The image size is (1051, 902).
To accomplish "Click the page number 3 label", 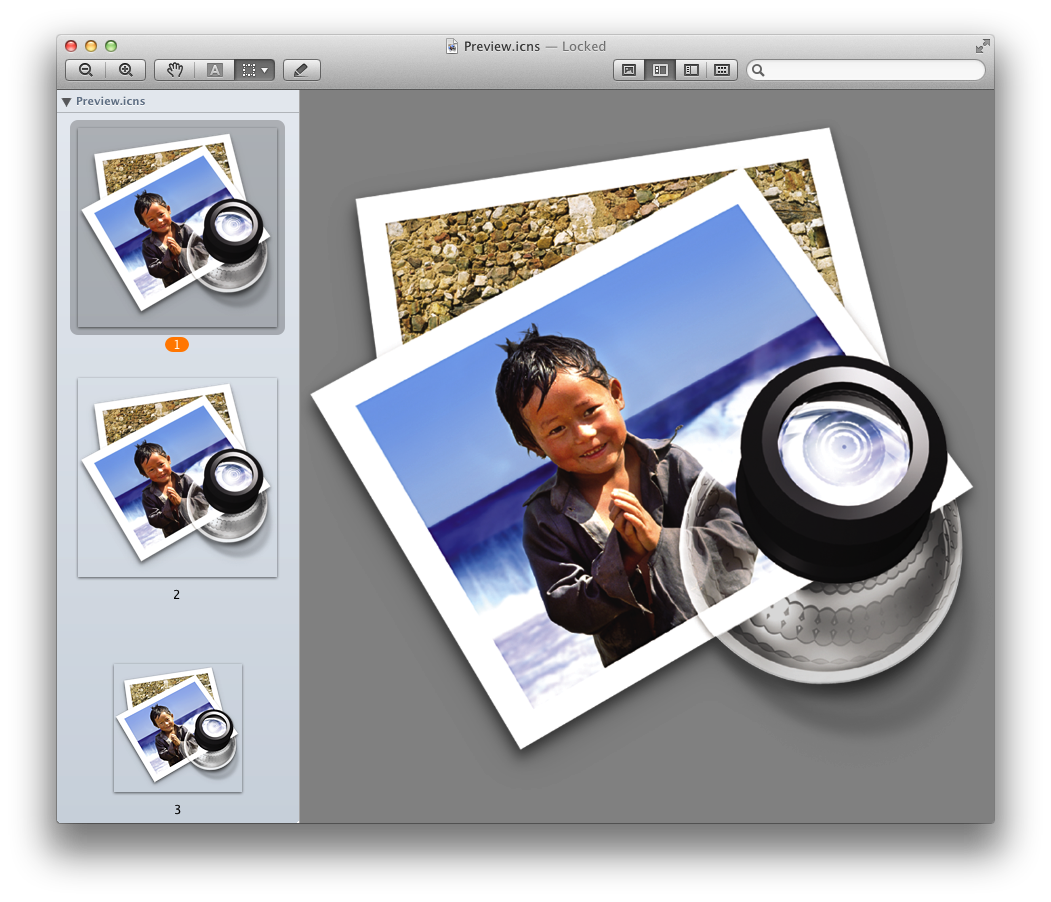I will pos(177,810).
